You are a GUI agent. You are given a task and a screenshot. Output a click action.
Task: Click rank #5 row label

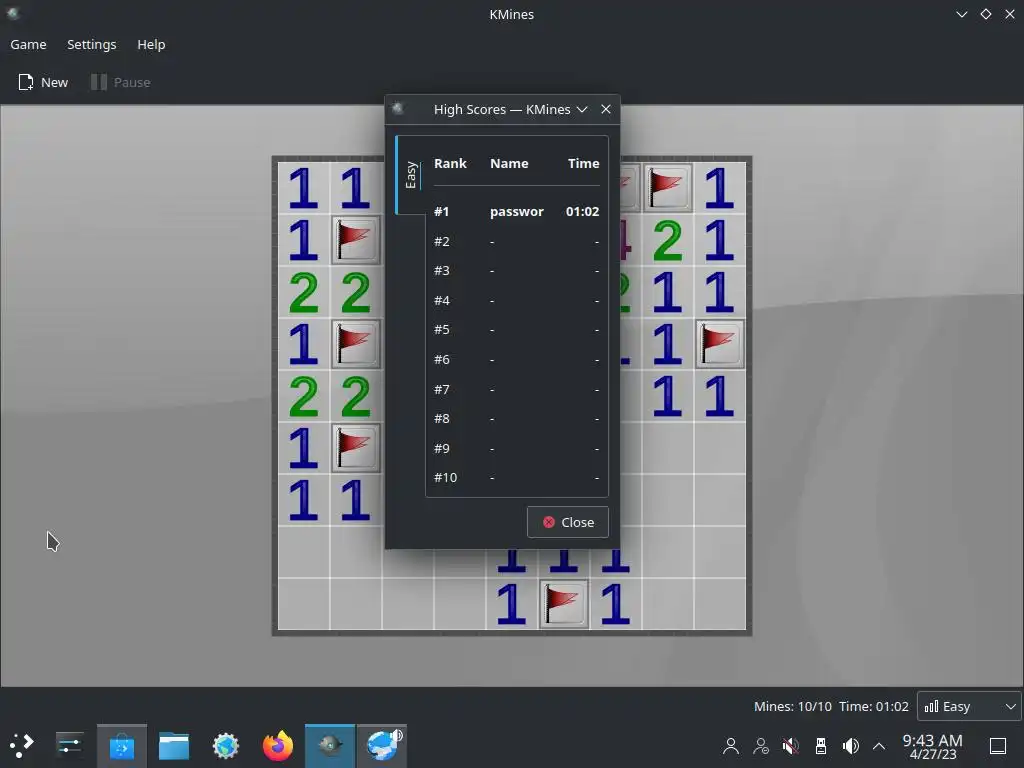tap(441, 330)
